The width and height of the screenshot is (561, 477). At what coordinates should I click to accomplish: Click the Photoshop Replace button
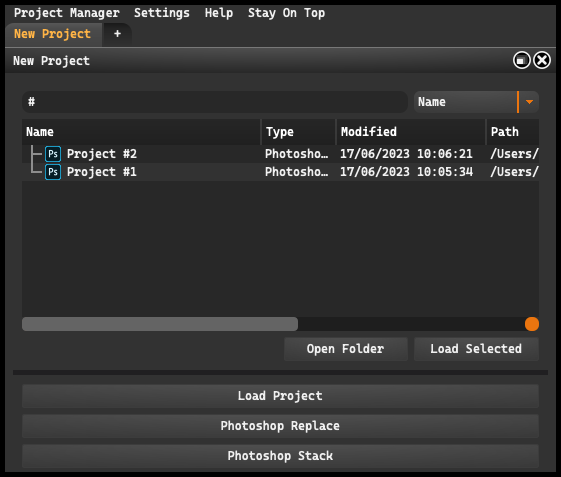pos(280,426)
